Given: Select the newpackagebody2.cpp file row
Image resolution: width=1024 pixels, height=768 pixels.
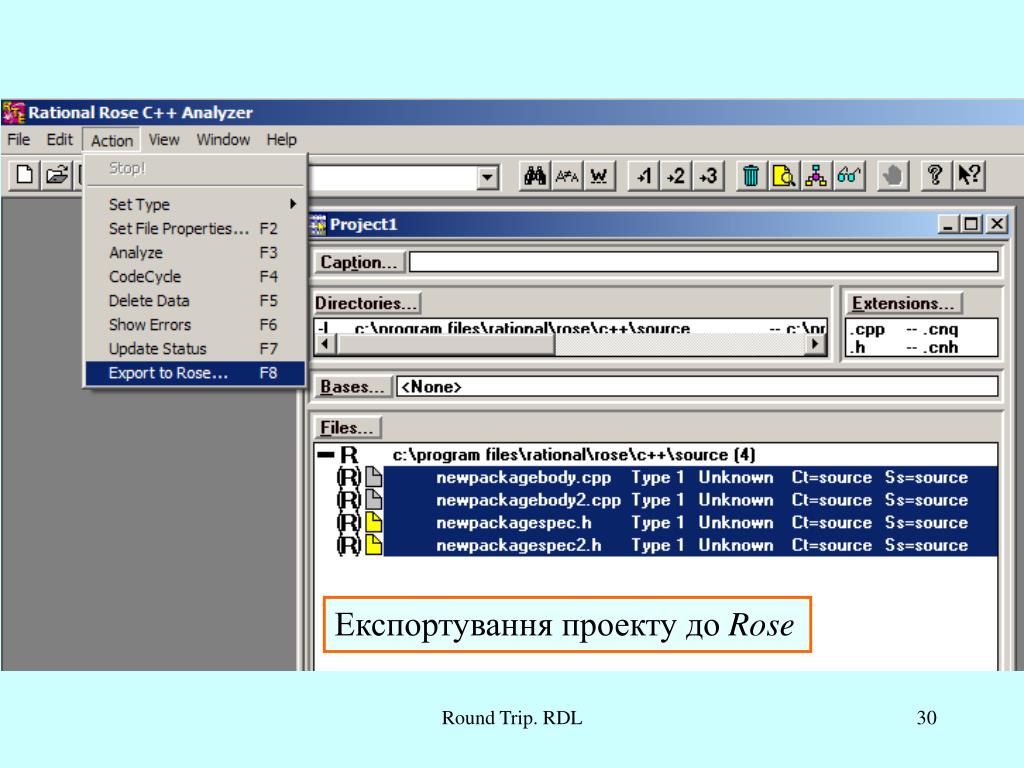Looking at the screenshot, I should [690, 500].
